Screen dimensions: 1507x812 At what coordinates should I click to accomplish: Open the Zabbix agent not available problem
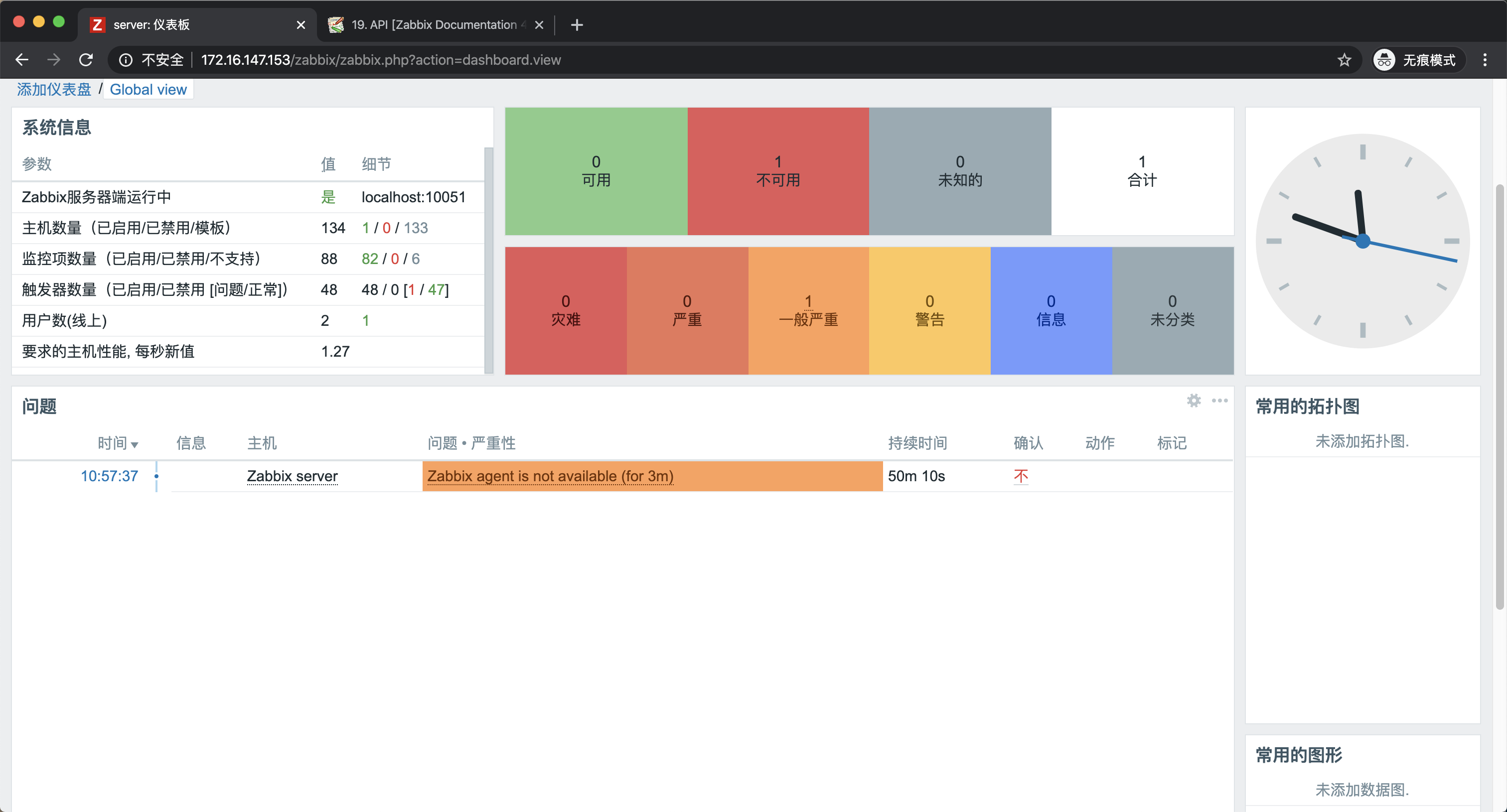(550, 476)
